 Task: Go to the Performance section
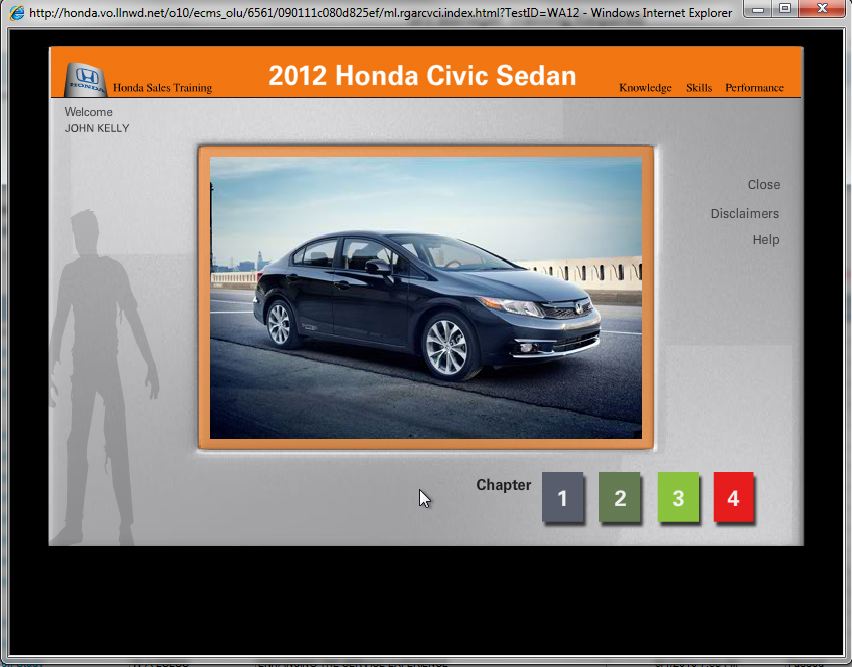754,88
